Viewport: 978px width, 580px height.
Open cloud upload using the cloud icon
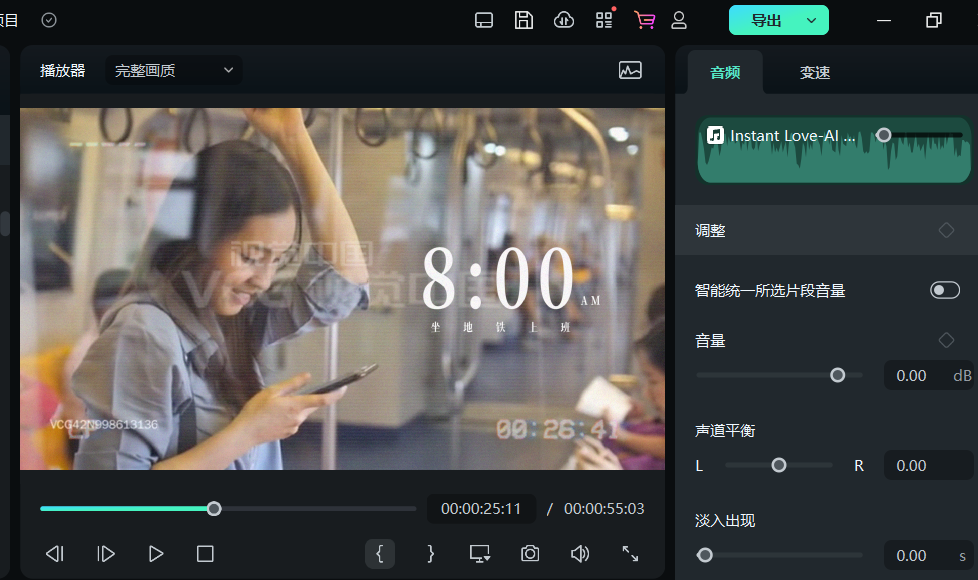pyautogui.click(x=563, y=20)
